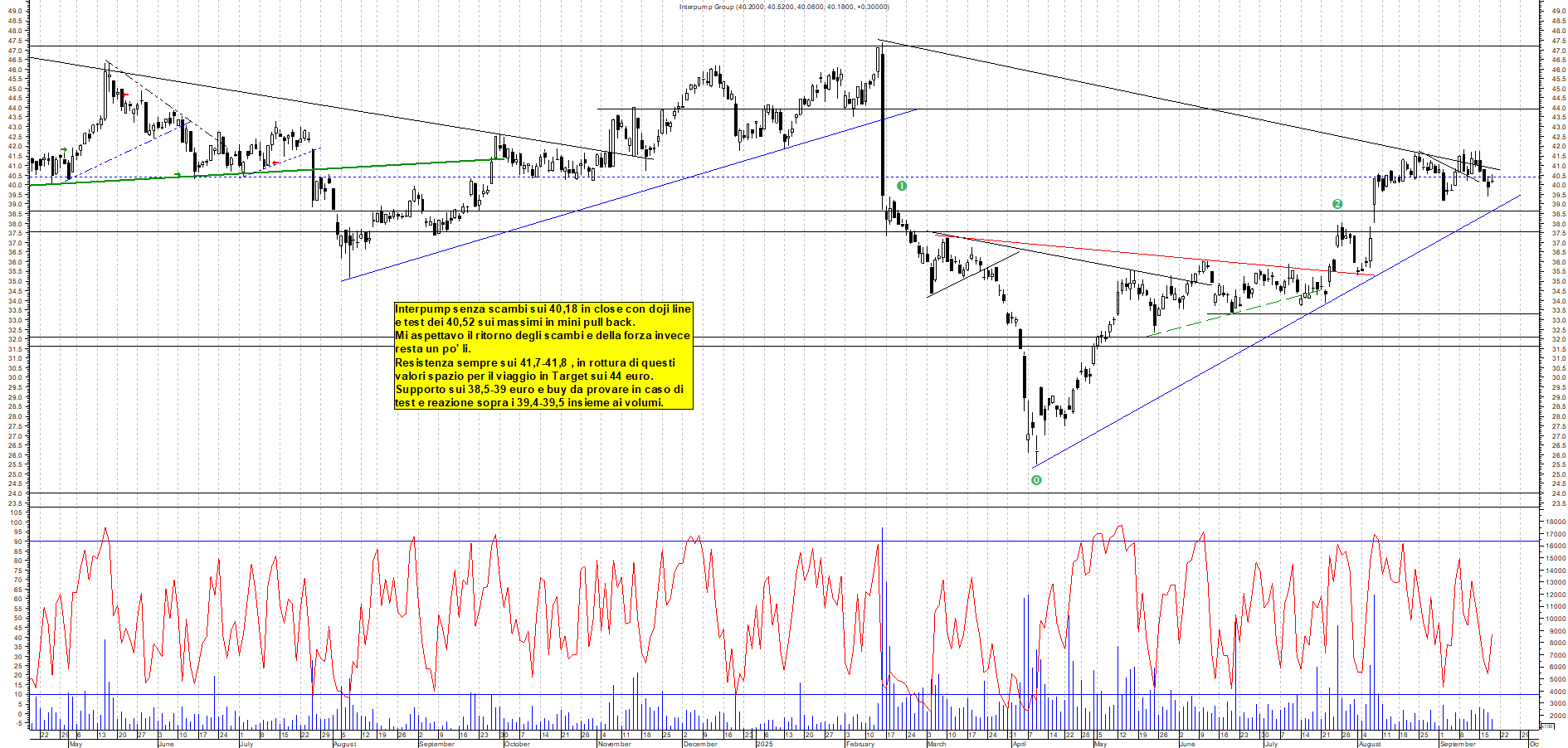
Task: Click the note line mentioning 'Target sui 44 euro'
Action: [x=524, y=376]
